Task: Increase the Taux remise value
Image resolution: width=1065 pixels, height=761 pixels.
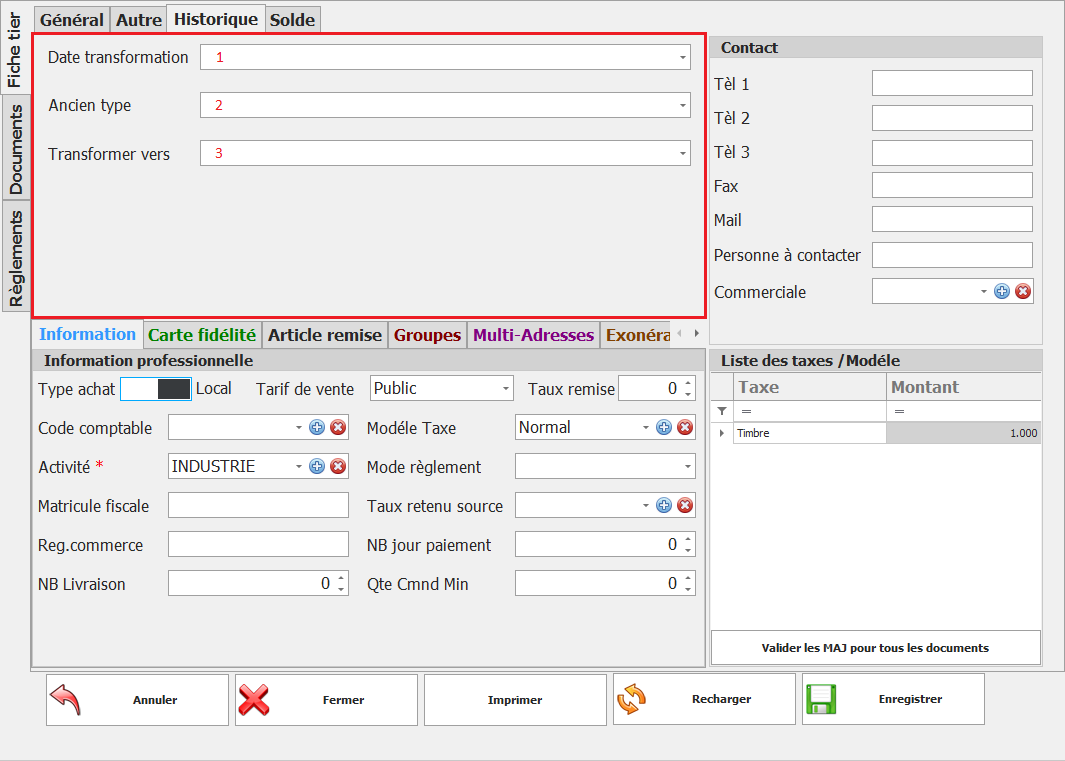Action: click(687, 383)
